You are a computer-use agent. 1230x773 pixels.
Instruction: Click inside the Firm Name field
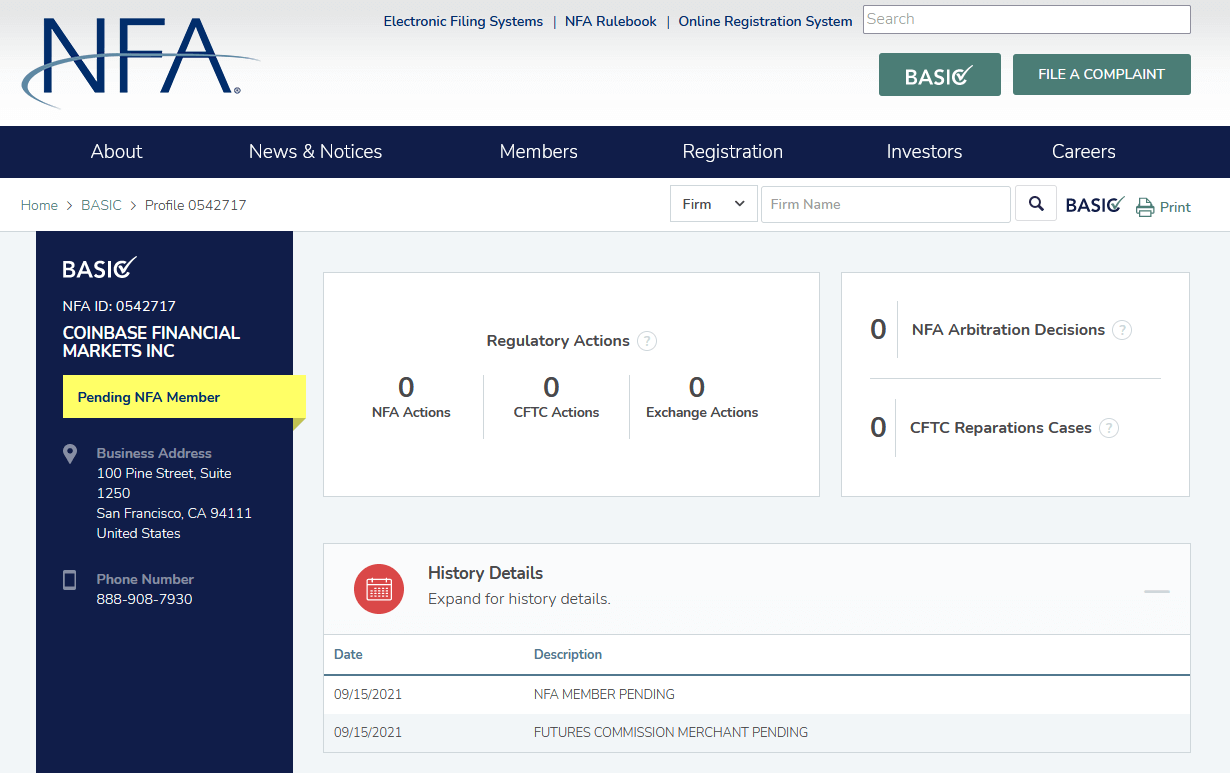coord(885,203)
